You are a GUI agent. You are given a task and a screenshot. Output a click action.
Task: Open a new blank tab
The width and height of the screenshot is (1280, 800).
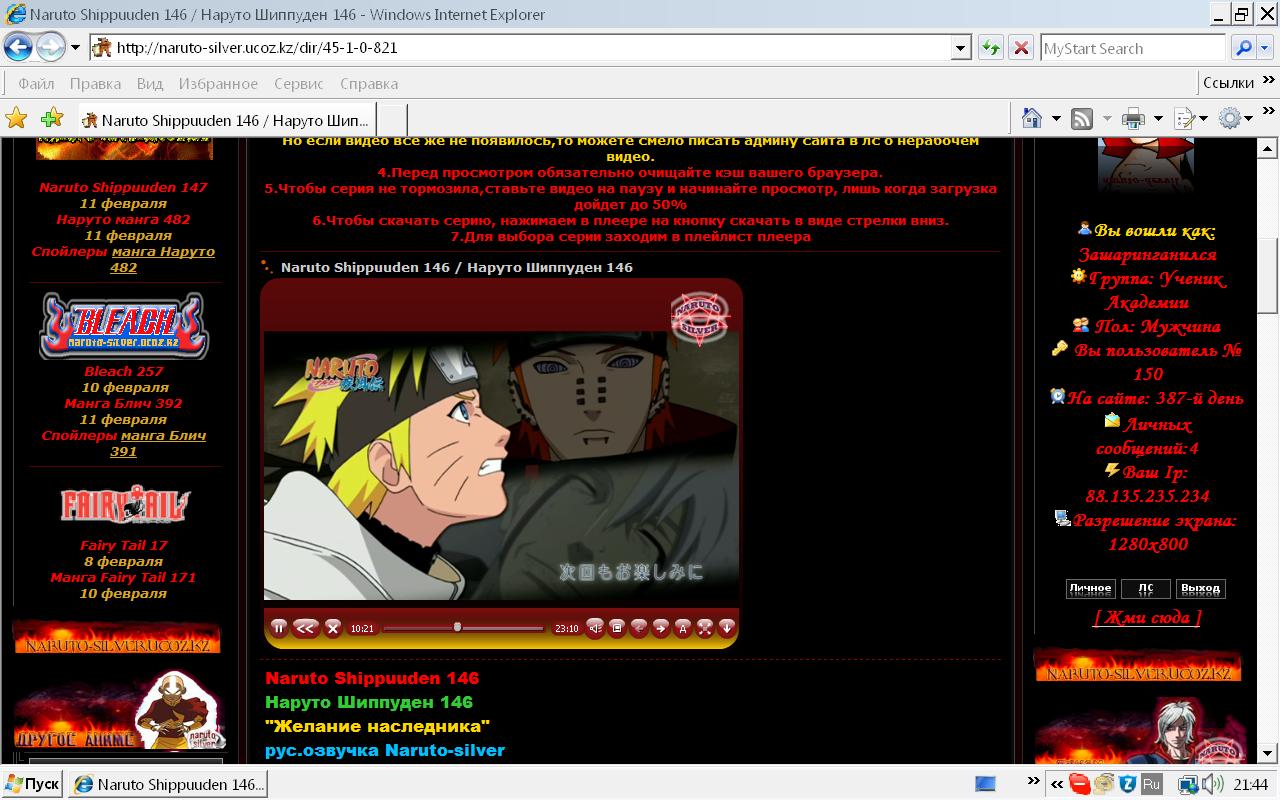click(x=392, y=120)
